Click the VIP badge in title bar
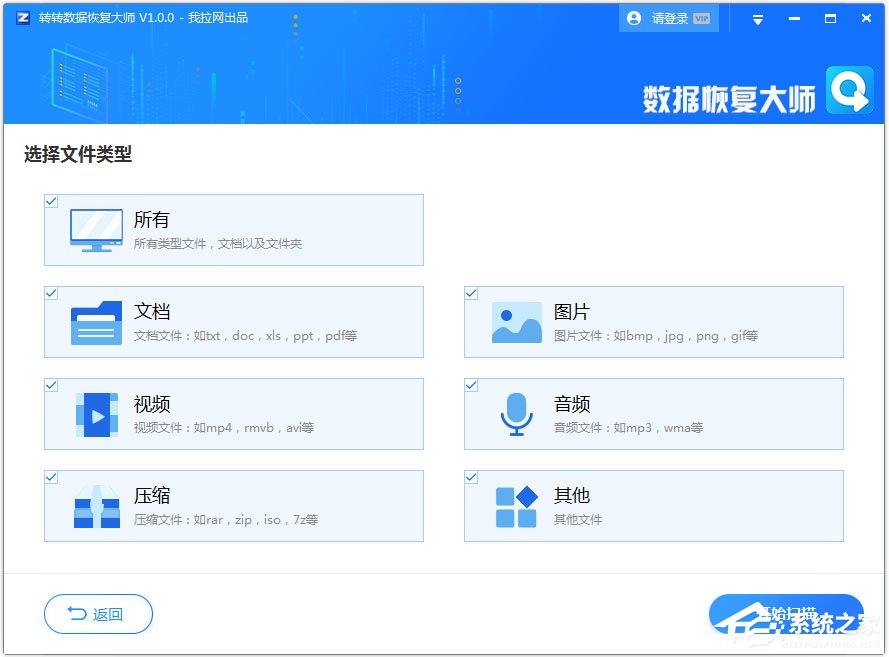Image resolution: width=889 pixels, height=657 pixels. pyautogui.click(x=701, y=18)
